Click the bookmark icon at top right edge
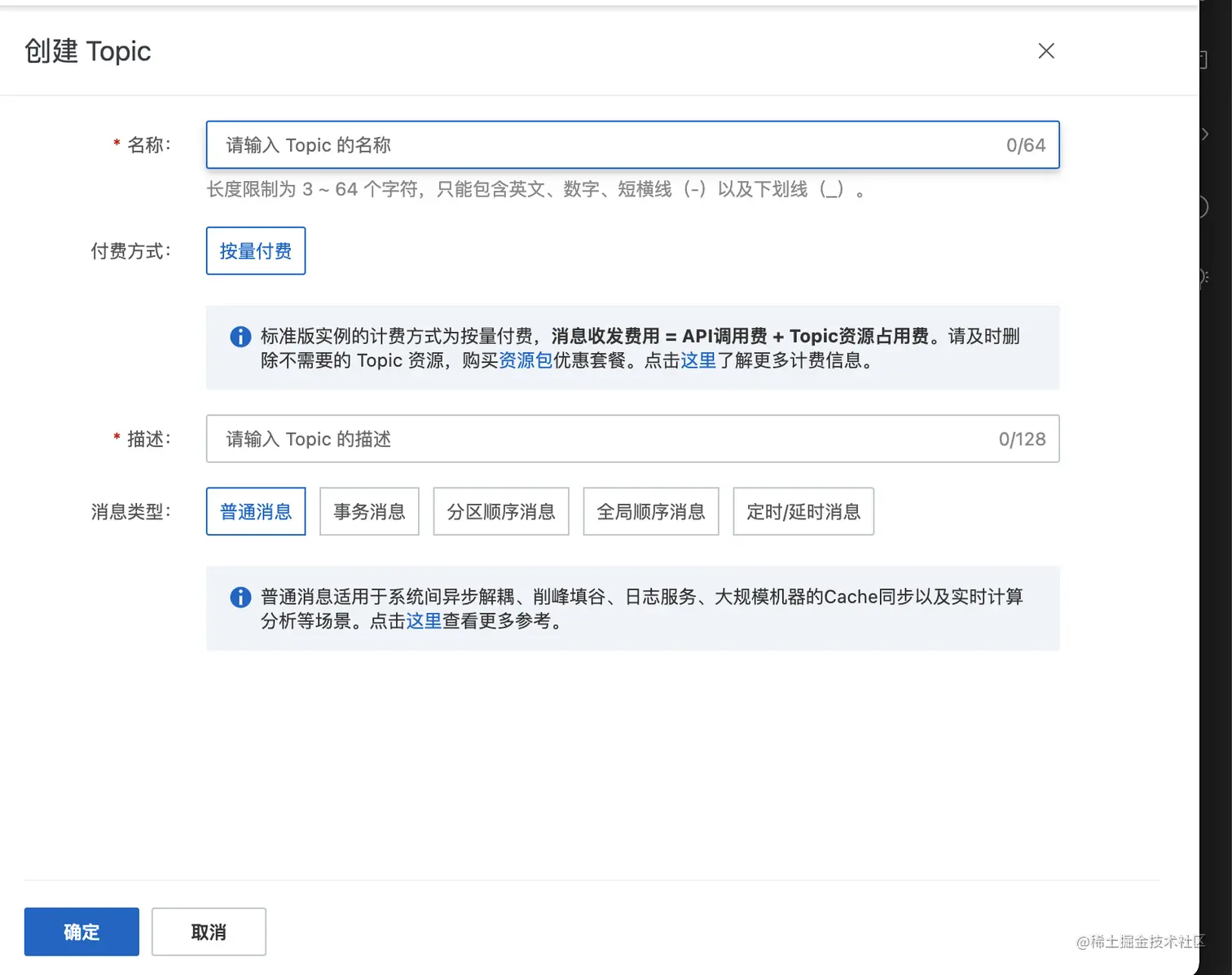This screenshot has height=975, width=1232. coord(1204,60)
